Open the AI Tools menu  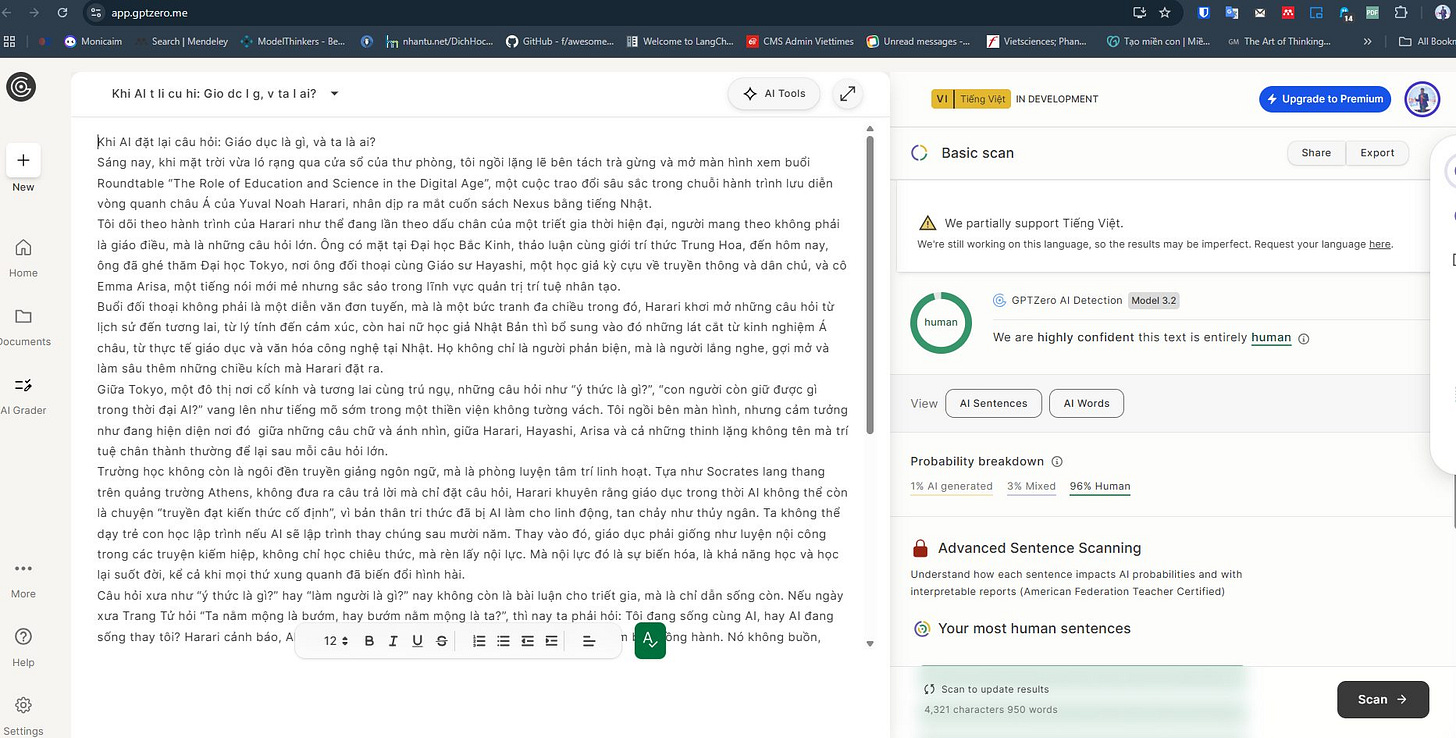coord(774,93)
